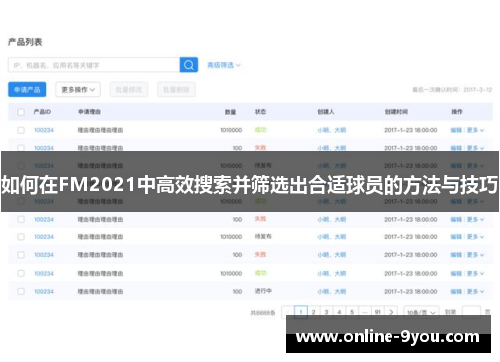The image size is (500, 362).
Task: Open the 更多操作 dropdown
Action: click(78, 90)
